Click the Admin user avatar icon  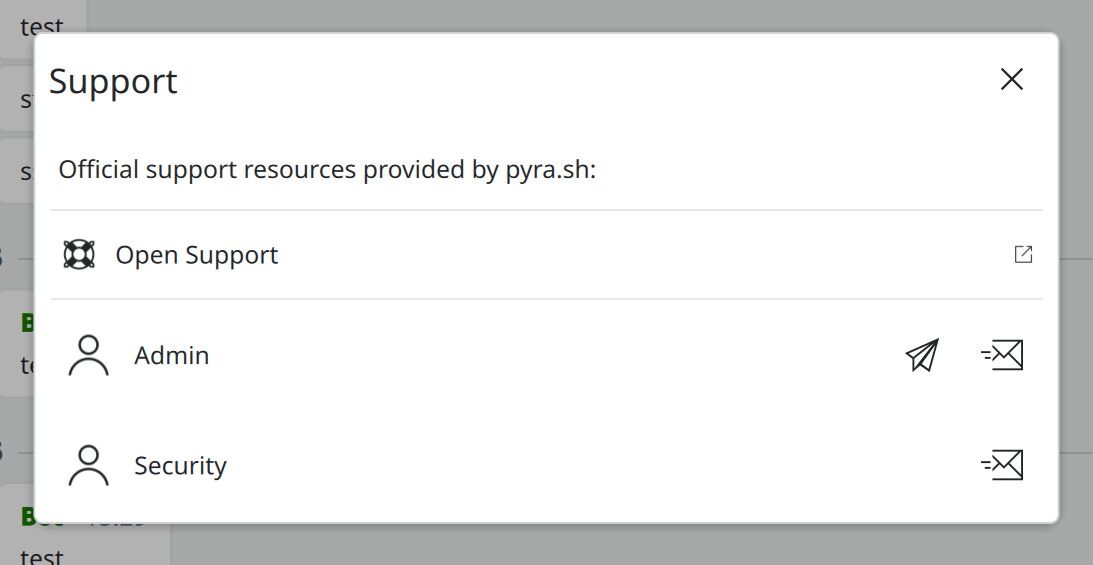tap(89, 355)
